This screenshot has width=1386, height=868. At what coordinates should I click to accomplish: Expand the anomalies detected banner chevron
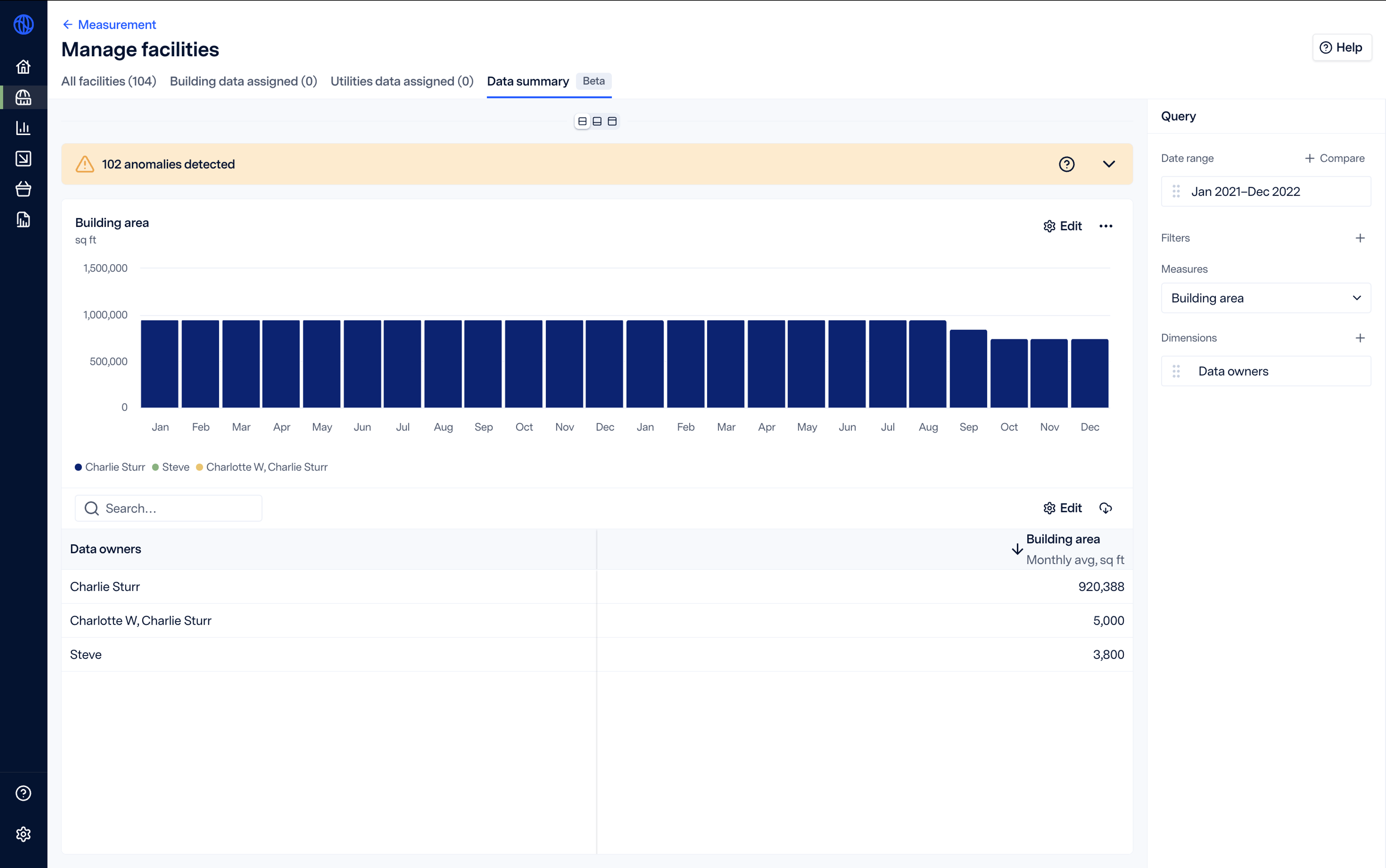1109,164
